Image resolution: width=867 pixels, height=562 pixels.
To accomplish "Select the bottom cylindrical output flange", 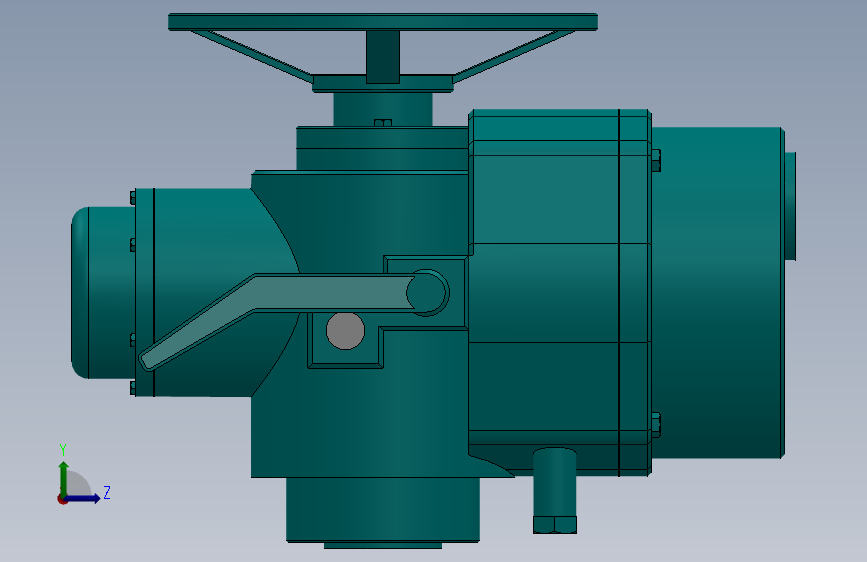I will 383,509.
